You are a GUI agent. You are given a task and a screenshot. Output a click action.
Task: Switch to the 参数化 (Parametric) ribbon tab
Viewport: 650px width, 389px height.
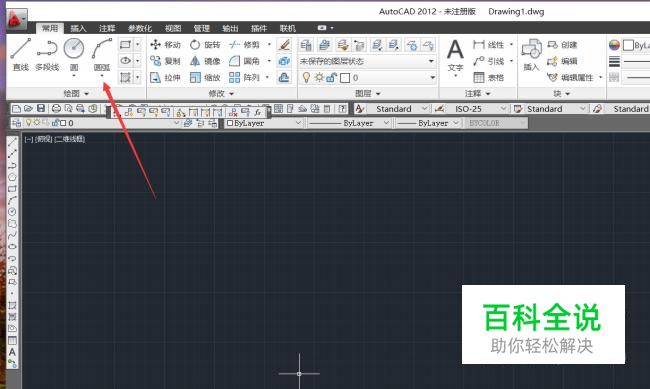click(x=140, y=28)
